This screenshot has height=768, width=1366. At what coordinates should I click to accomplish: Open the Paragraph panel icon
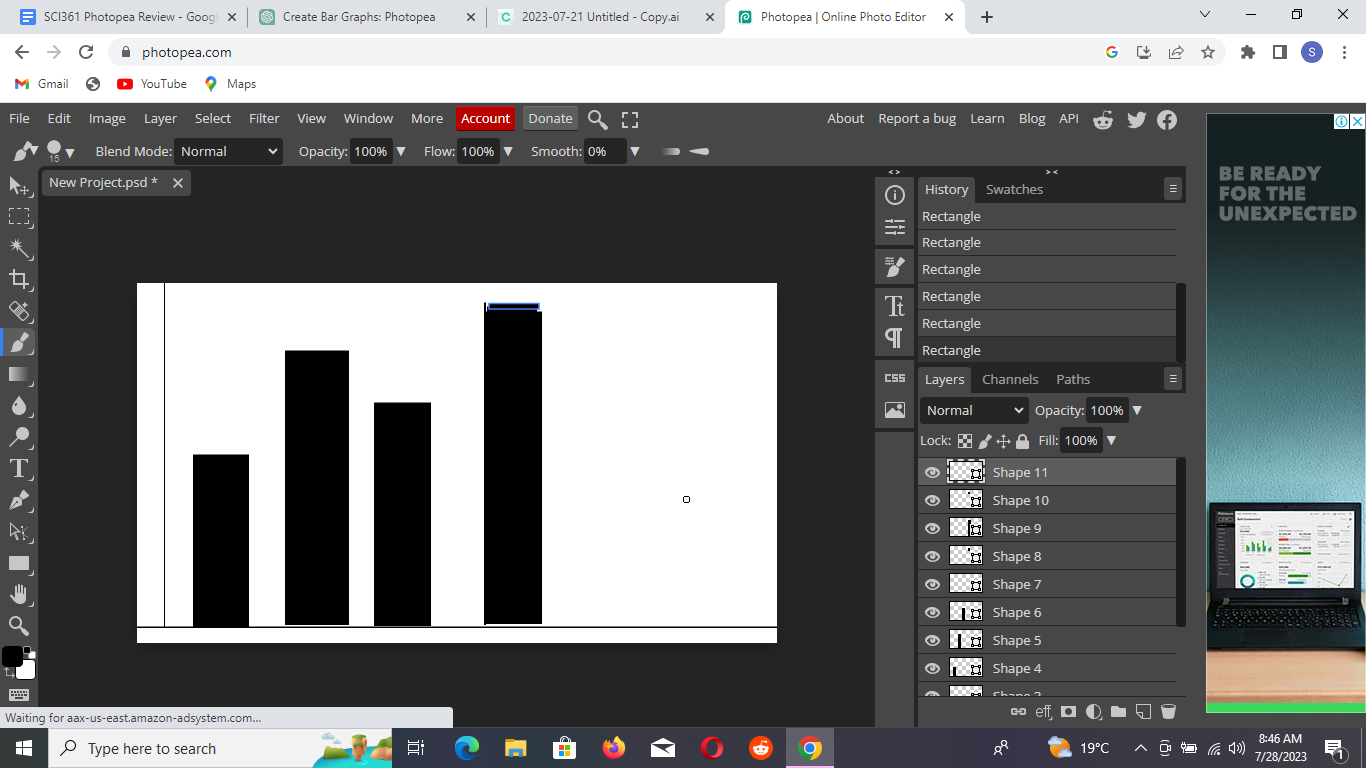click(893, 338)
